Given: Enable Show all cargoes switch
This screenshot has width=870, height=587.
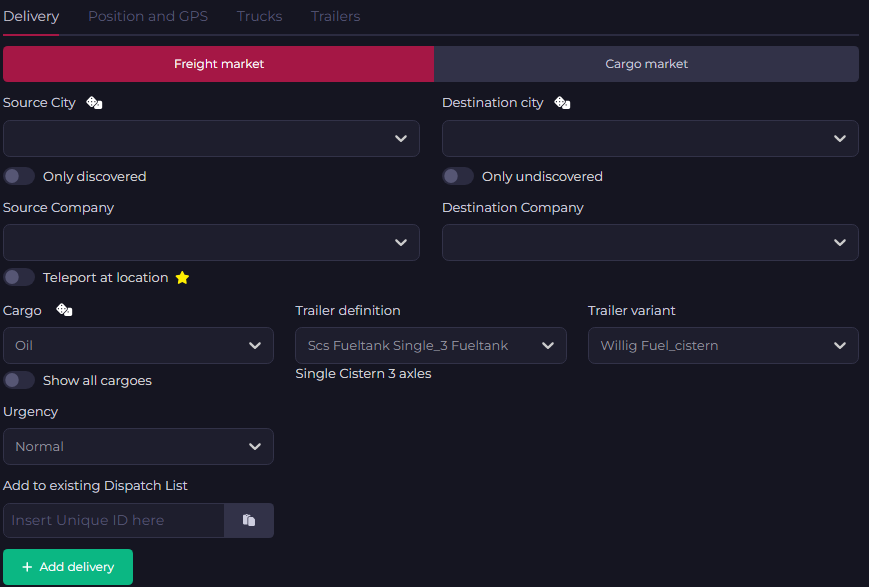Looking at the screenshot, I should 19,380.
